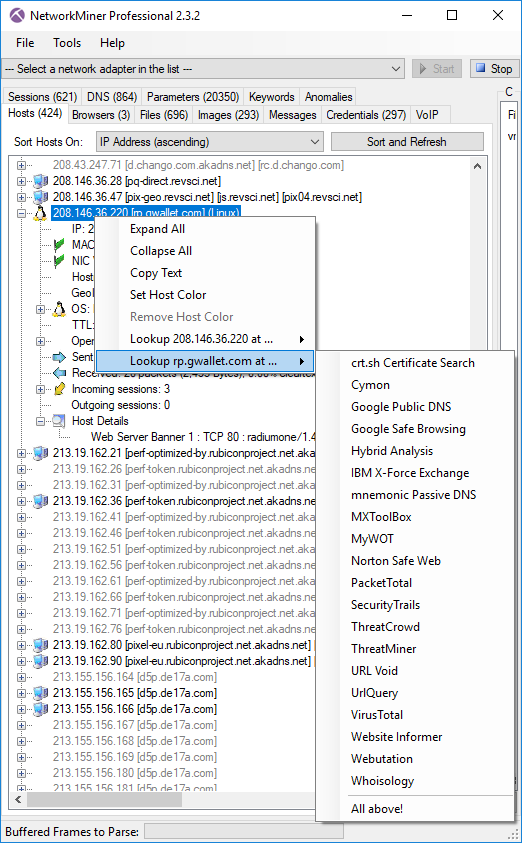The image size is (522, 843).
Task: Open the Tools menu
Action: [67, 43]
